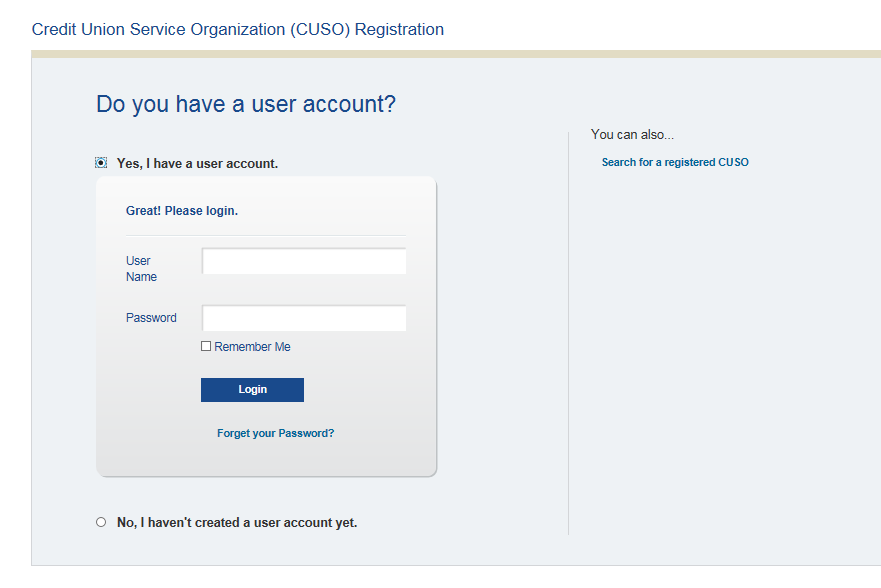Click the "User Name" field label
The height and width of the screenshot is (588, 881).
point(140,269)
